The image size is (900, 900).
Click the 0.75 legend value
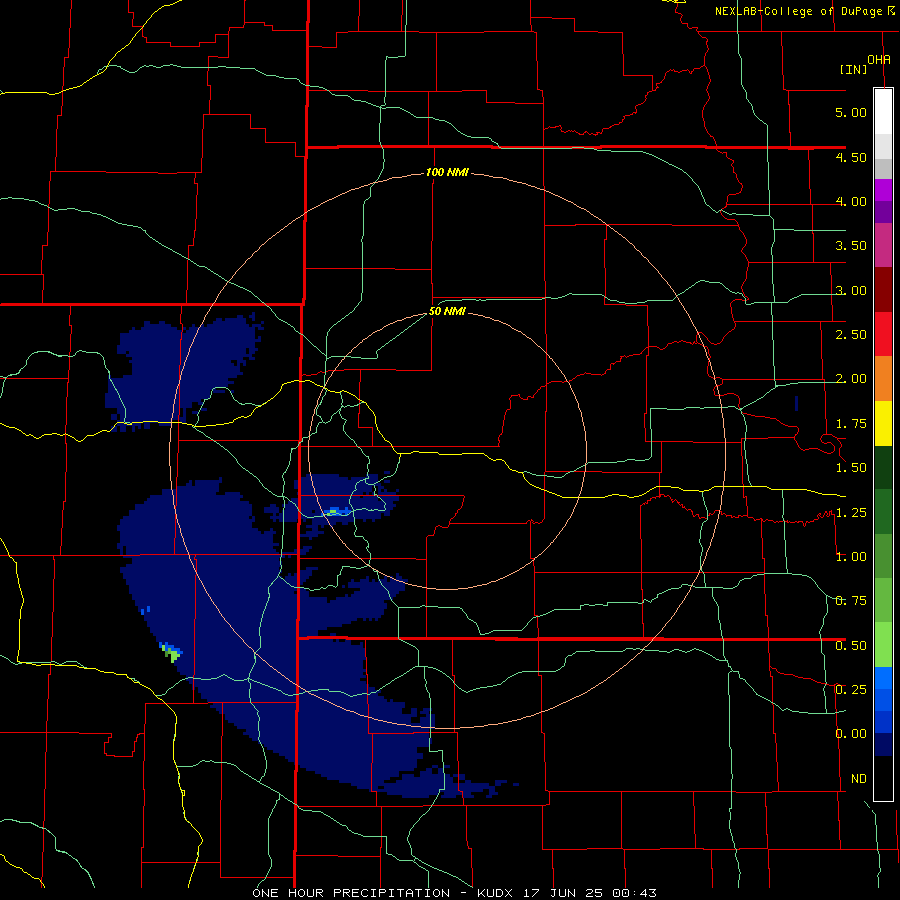pos(851,601)
